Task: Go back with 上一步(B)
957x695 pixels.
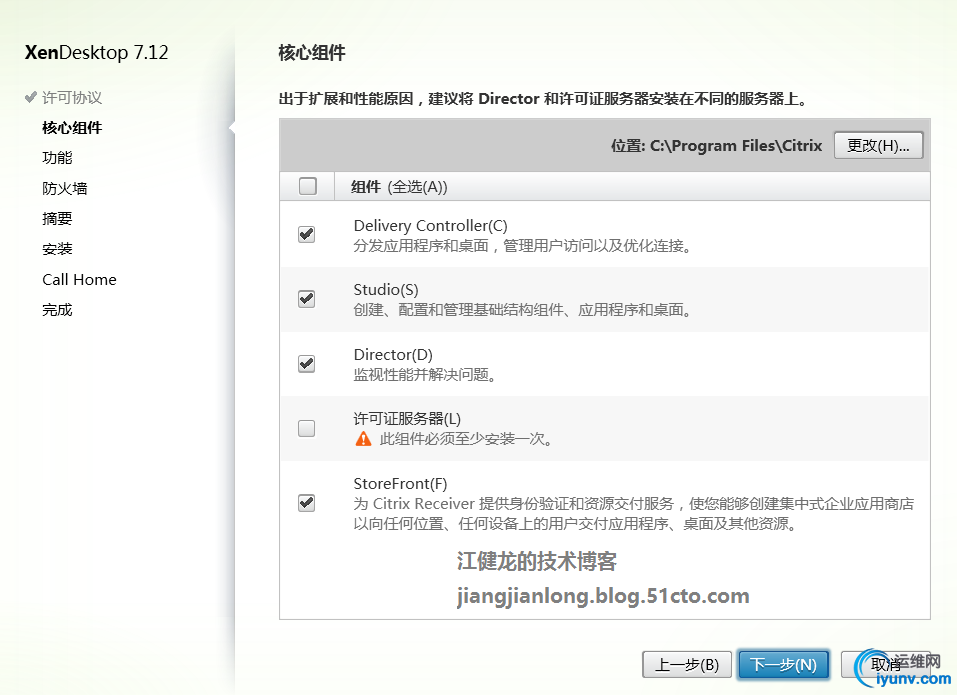Action: point(687,664)
